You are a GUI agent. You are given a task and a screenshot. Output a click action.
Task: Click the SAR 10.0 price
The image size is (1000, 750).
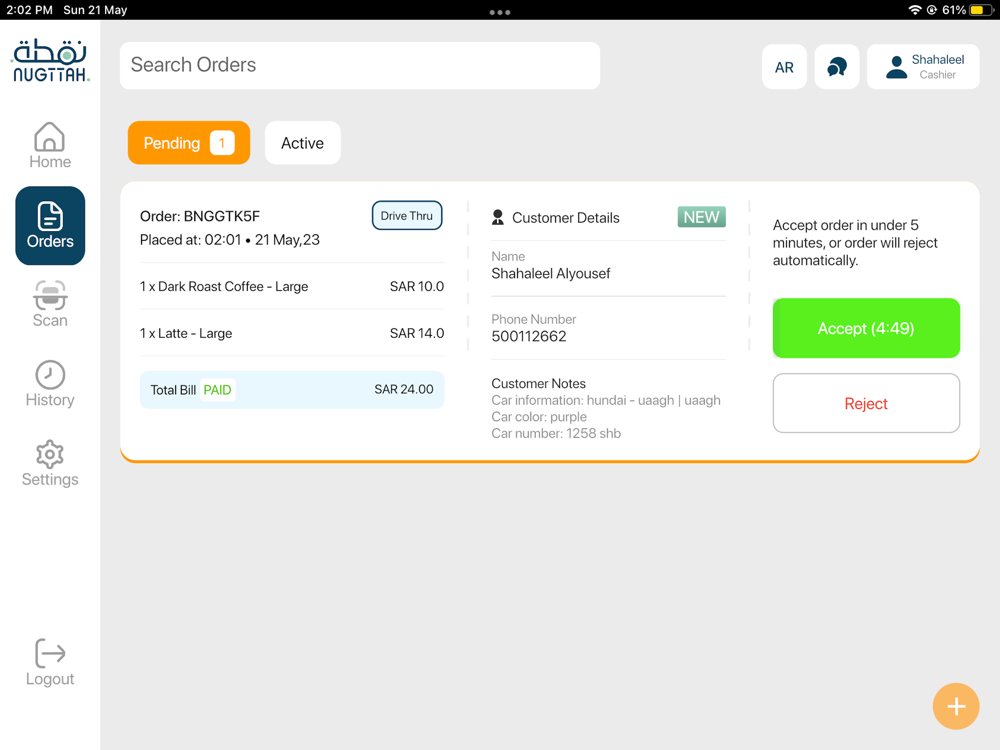416,286
